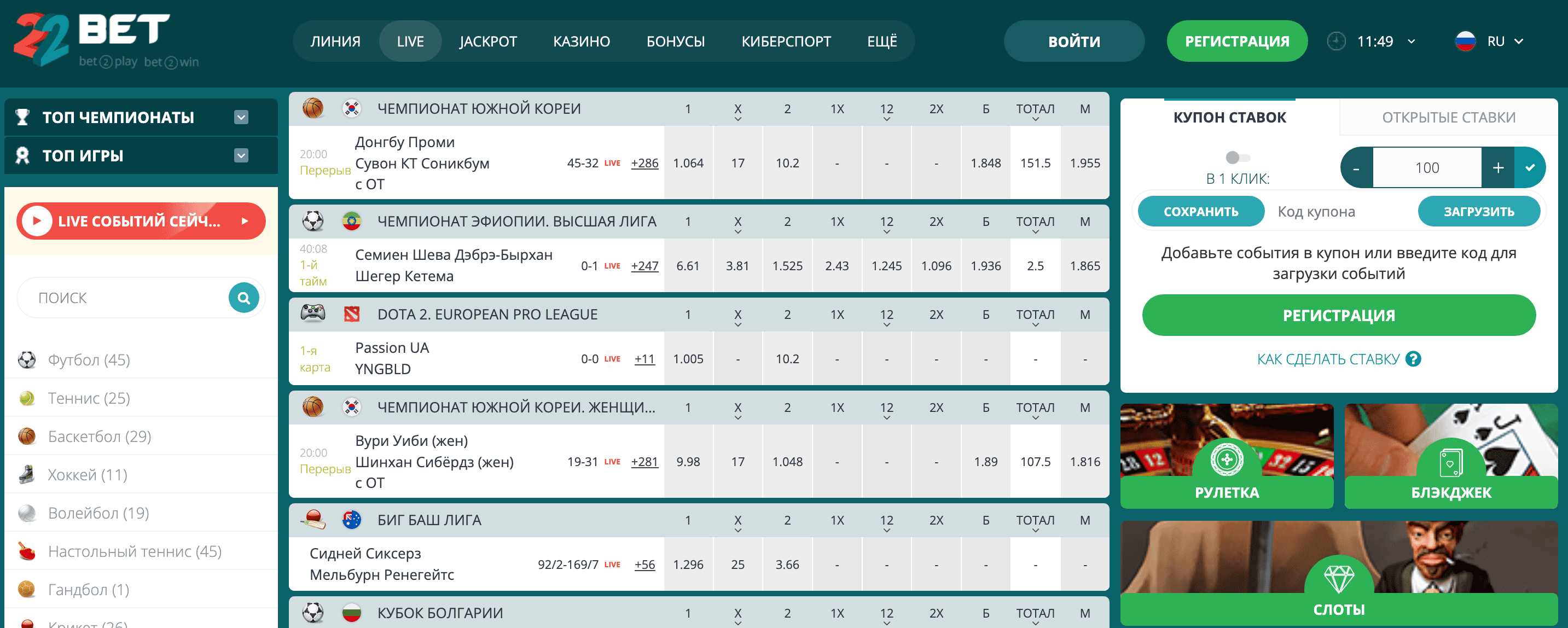Open the Казино menu
This screenshot has height=628, width=1568.
(582, 42)
